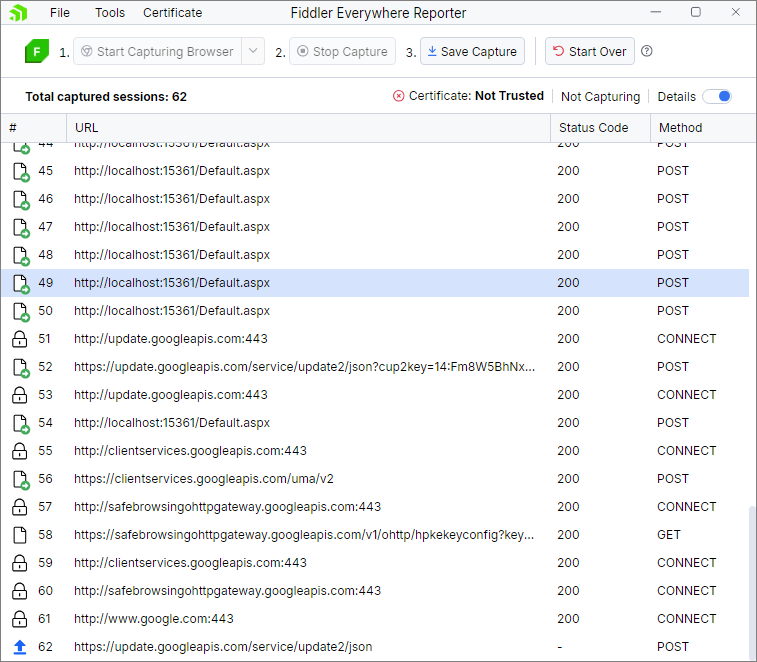Click the # column header
The height and width of the screenshot is (662, 757).
click(33, 128)
